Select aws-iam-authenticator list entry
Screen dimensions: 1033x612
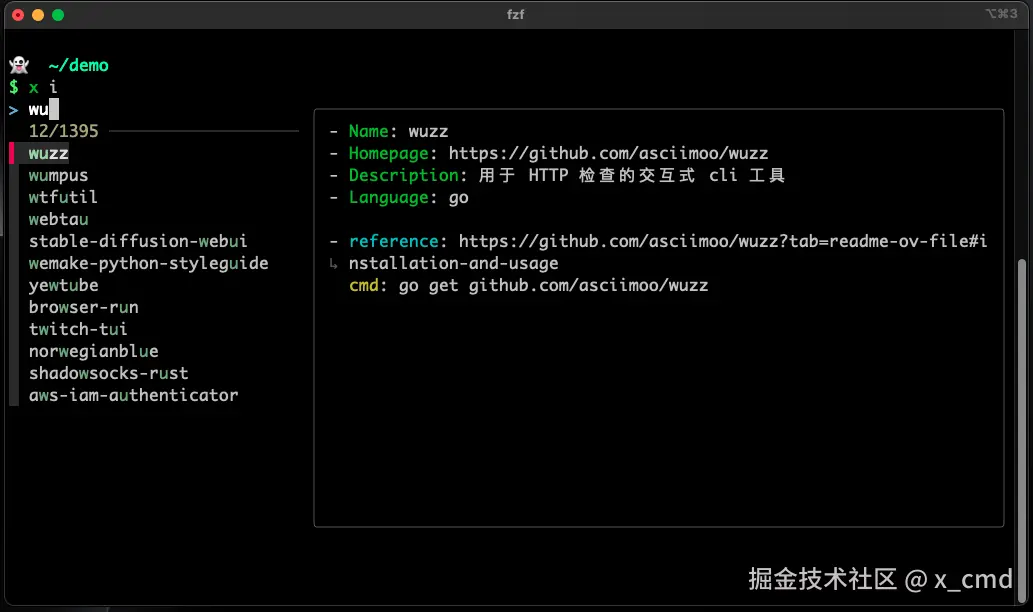[133, 395]
